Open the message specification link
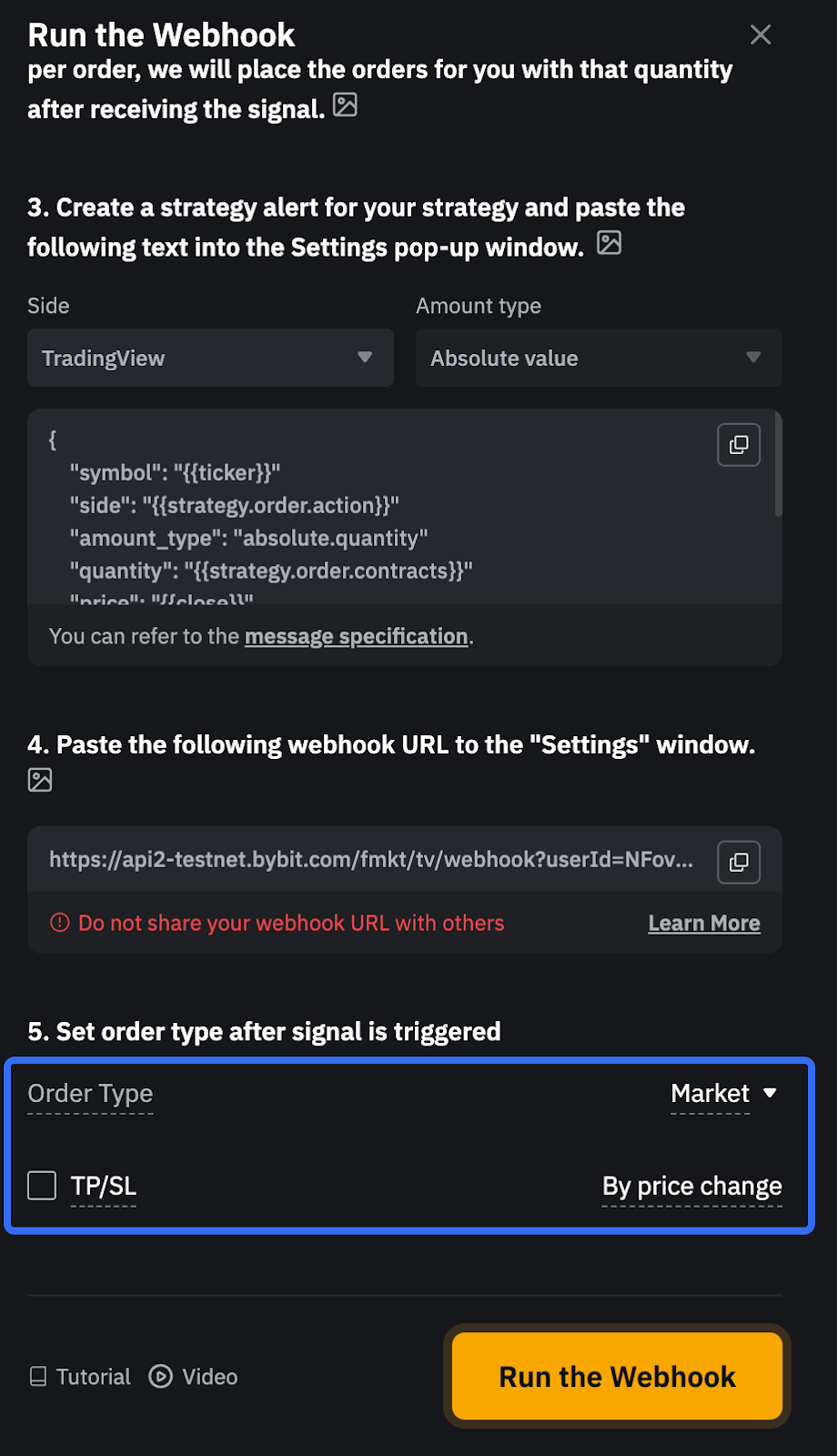 coord(356,636)
